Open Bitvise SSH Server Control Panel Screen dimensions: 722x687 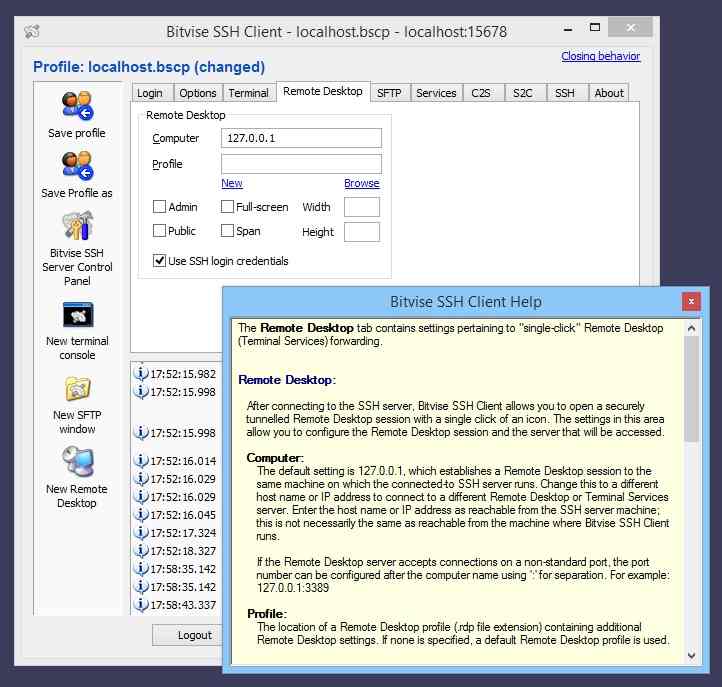pos(77,227)
